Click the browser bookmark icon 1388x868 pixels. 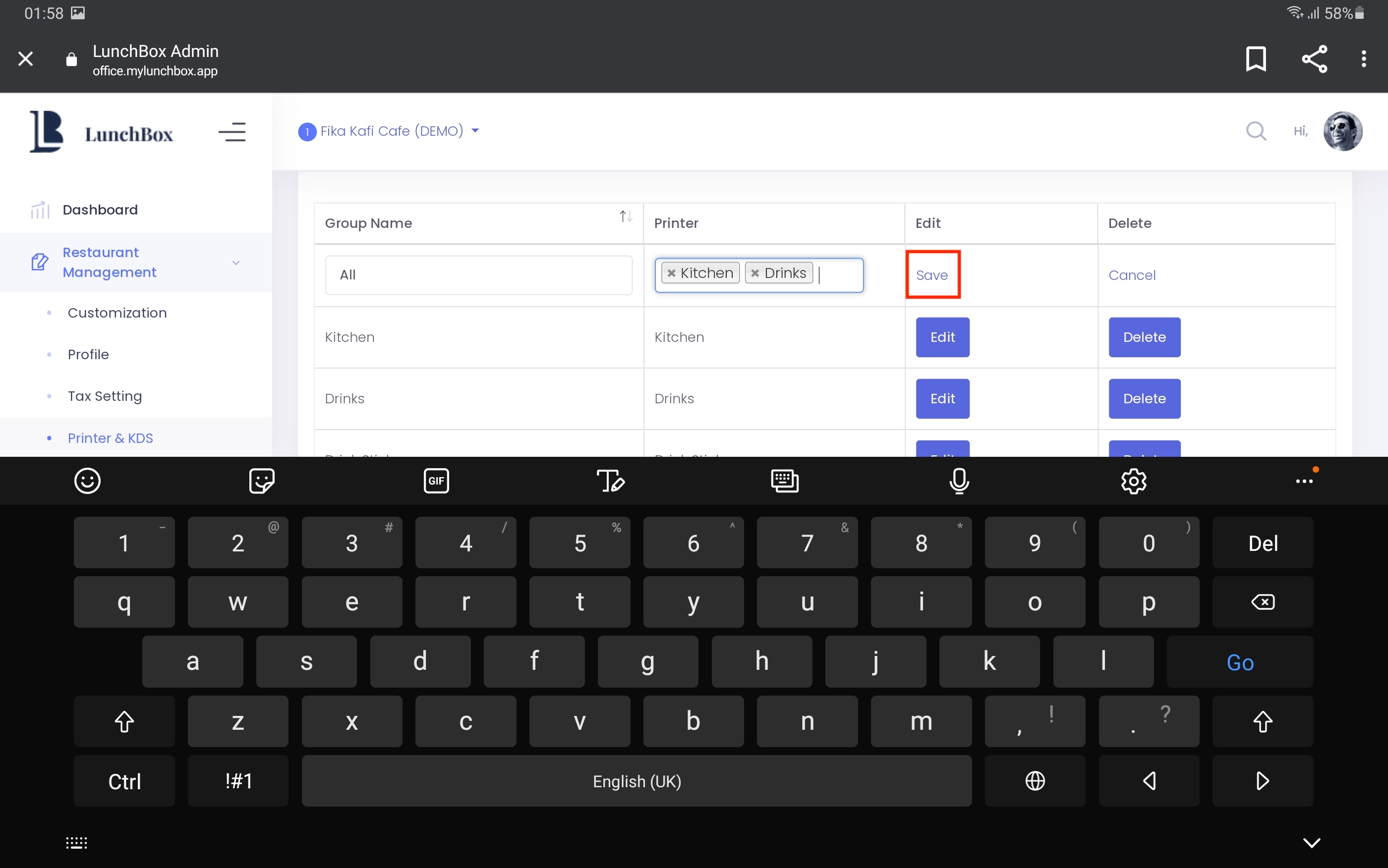(x=1255, y=58)
